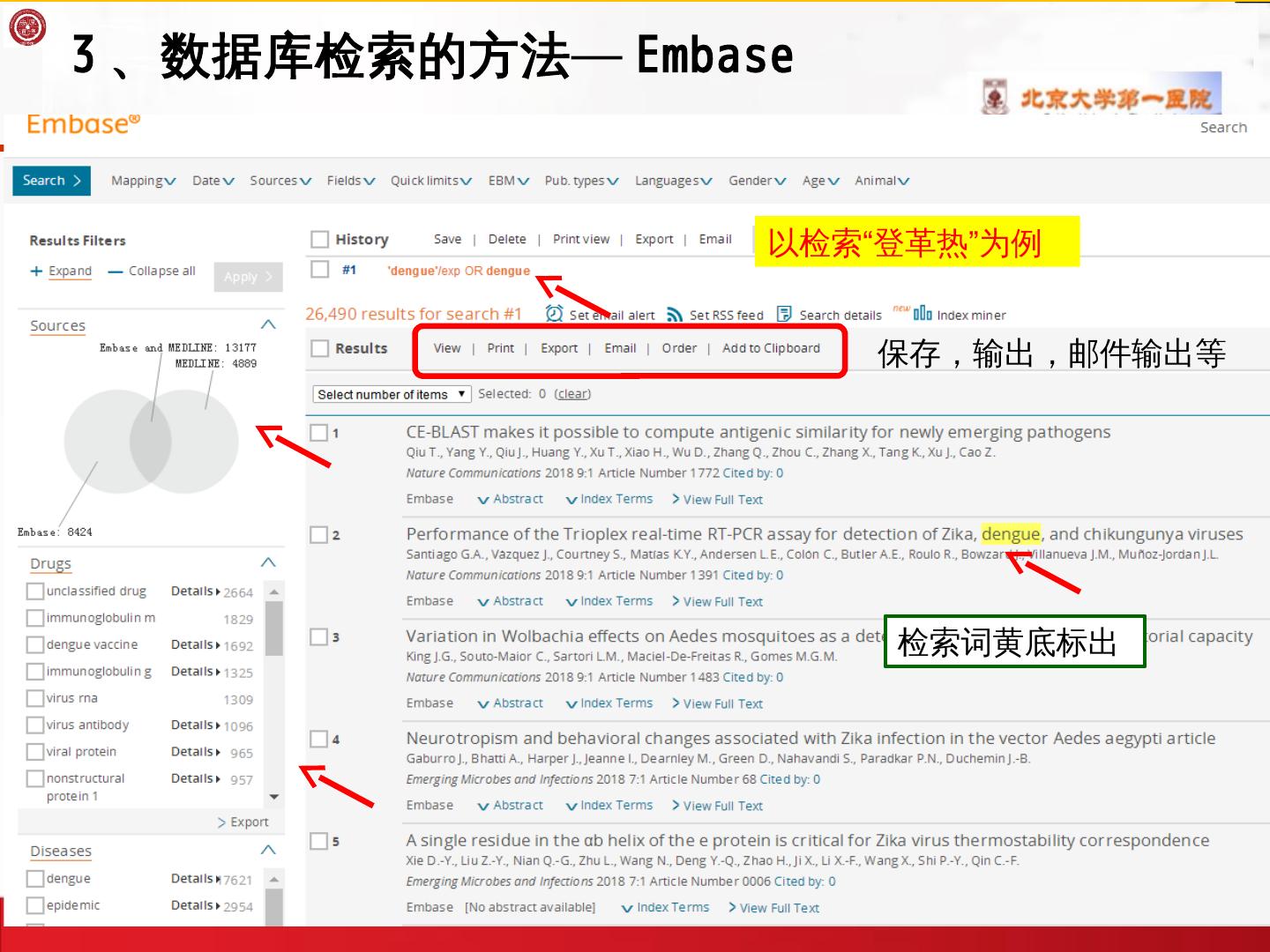Collapse the Sources filter section
This screenshot has width=1270, height=952.
pyautogui.click(x=269, y=324)
